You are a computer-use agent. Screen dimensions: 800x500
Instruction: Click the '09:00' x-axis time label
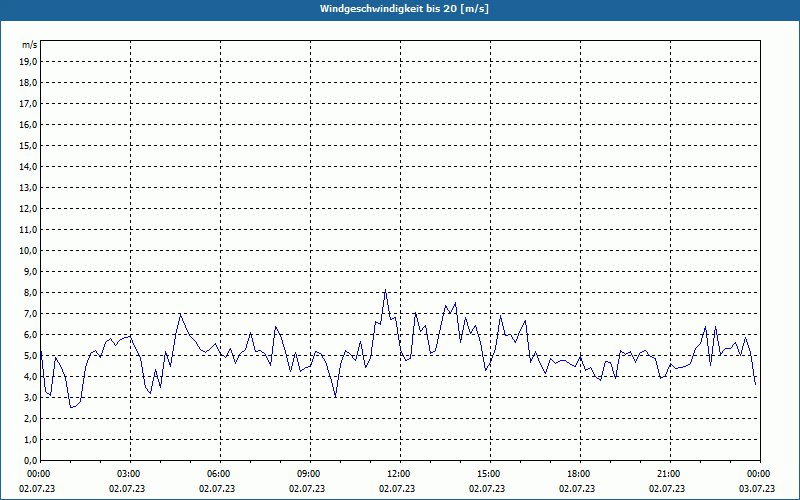click(310, 474)
